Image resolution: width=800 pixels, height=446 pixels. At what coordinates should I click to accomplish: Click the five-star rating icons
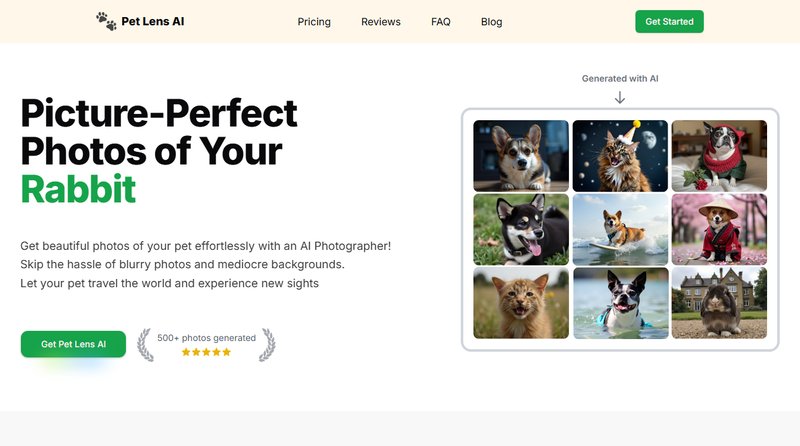point(206,352)
